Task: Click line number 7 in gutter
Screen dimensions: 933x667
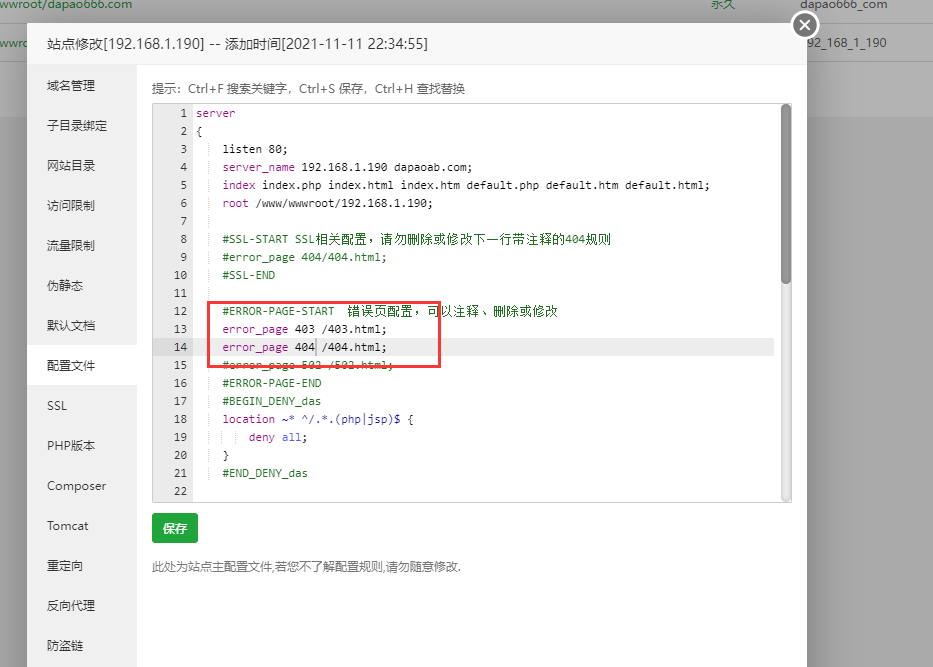Action: click(x=183, y=221)
